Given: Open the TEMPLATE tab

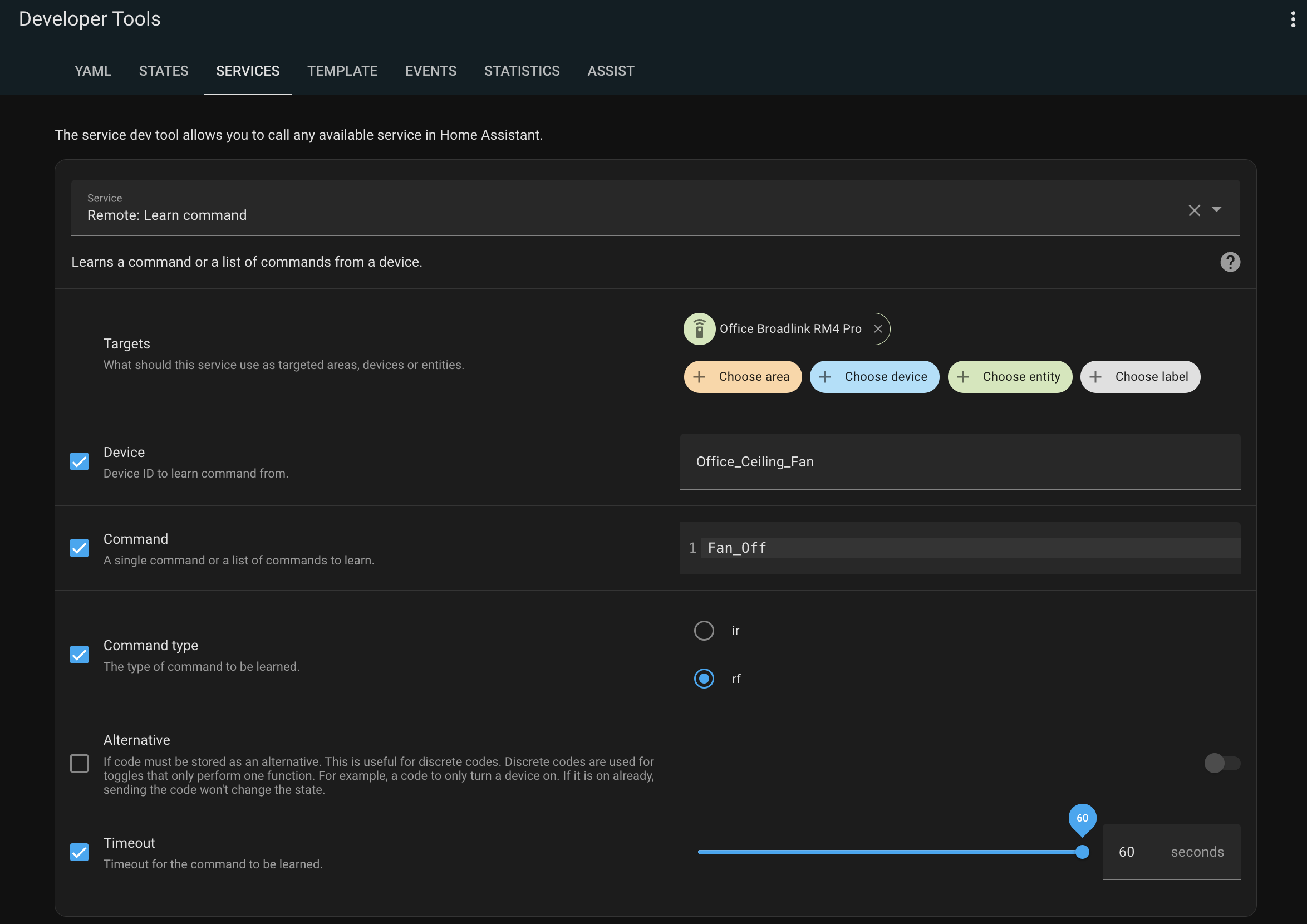Looking at the screenshot, I should click(342, 71).
